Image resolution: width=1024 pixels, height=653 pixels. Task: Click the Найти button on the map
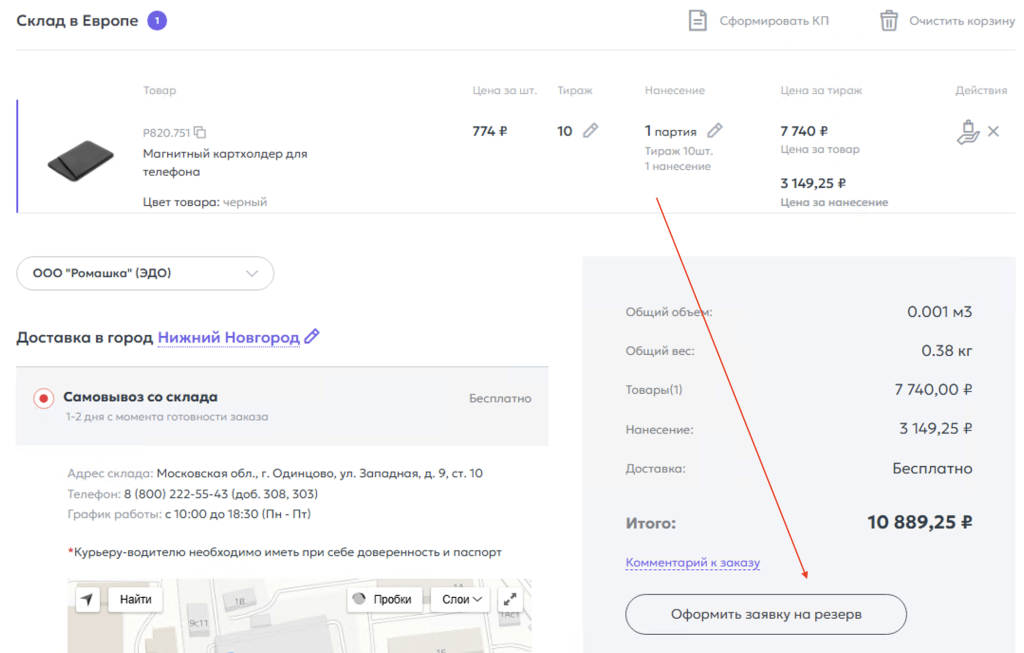135,599
